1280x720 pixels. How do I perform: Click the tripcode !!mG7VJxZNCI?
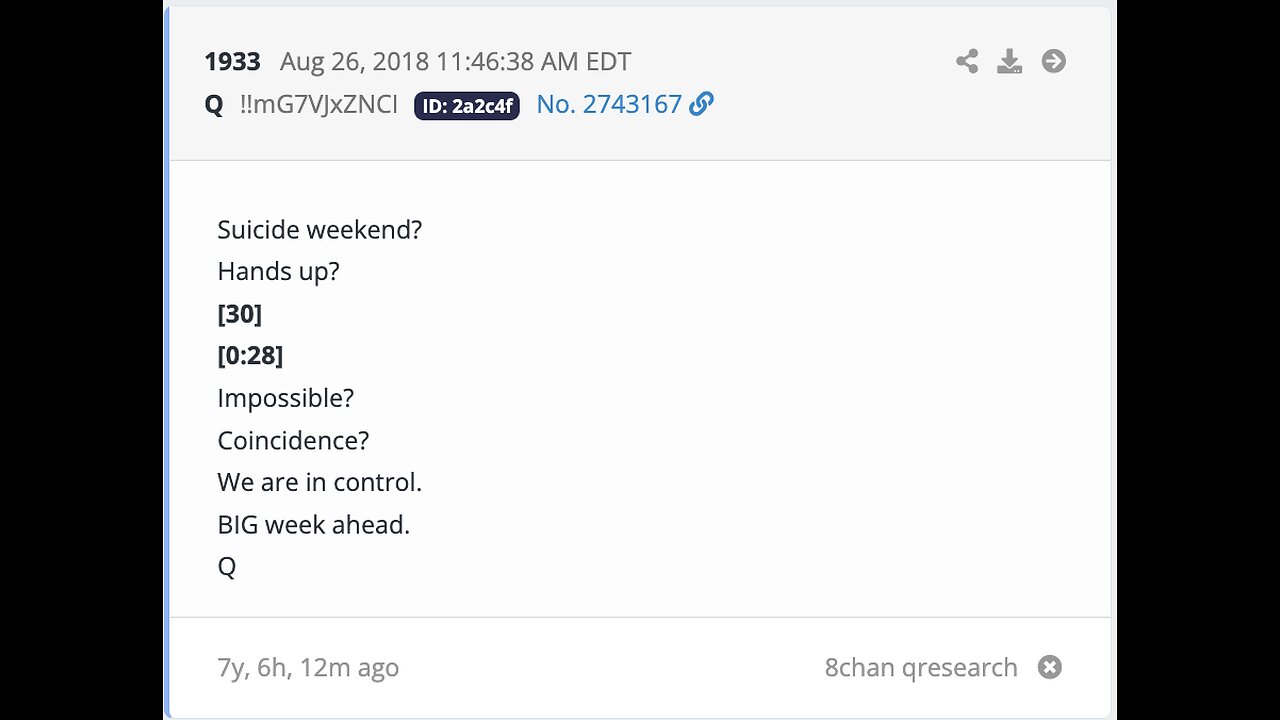(x=319, y=105)
